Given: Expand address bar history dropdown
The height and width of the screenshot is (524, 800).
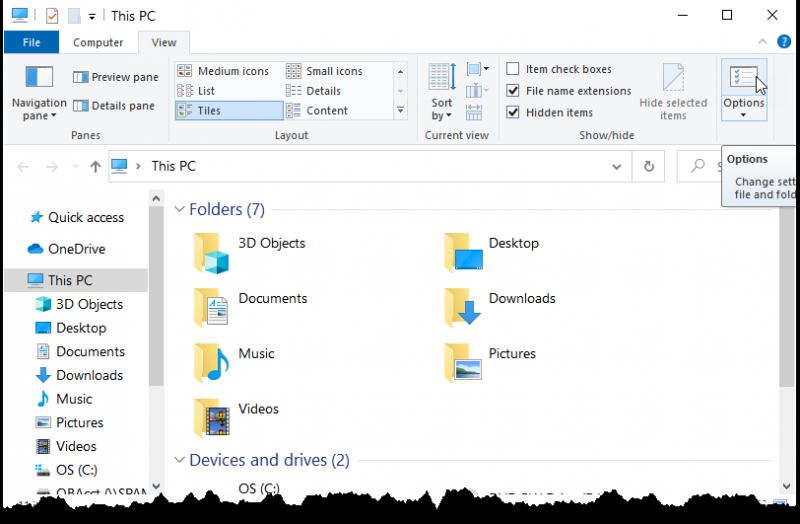Looking at the screenshot, I should pos(616,166).
